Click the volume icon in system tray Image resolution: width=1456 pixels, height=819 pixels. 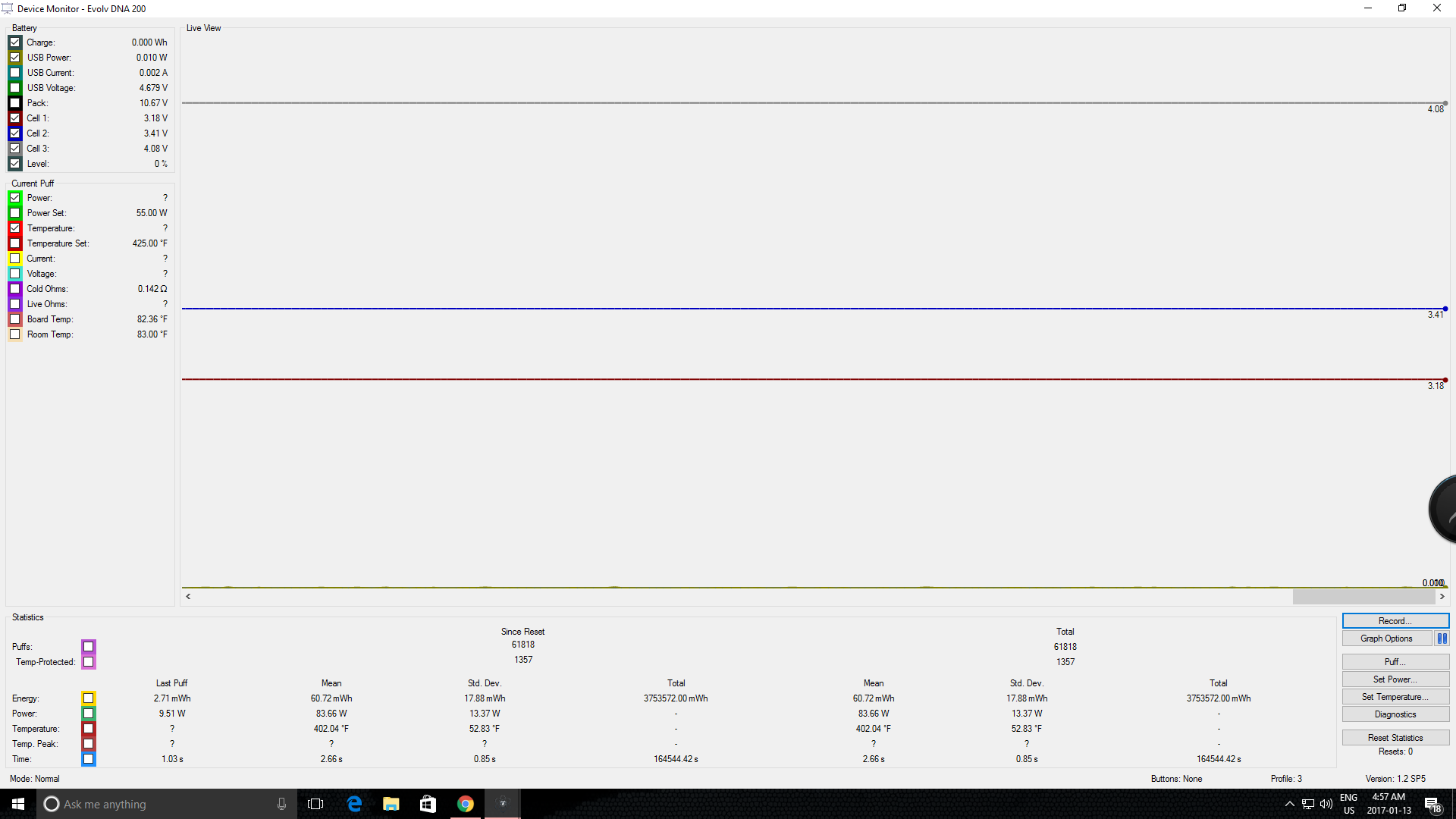[1326, 804]
